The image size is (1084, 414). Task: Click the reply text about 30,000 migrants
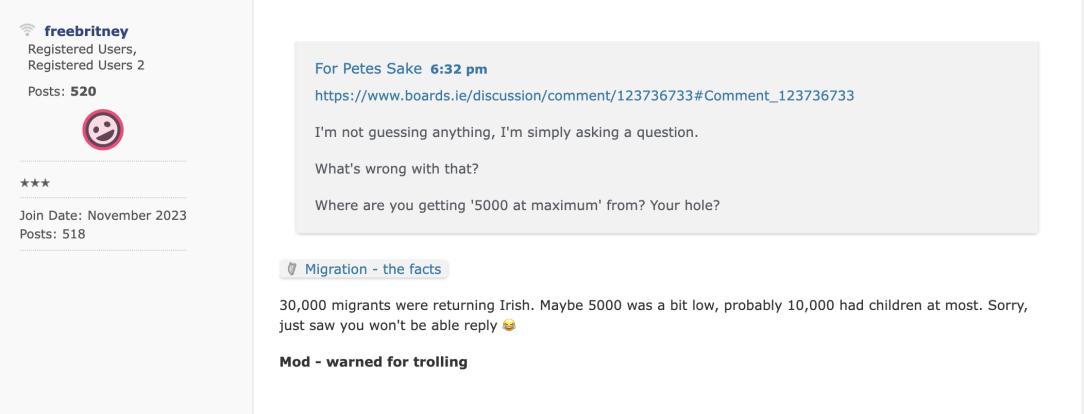click(653, 315)
